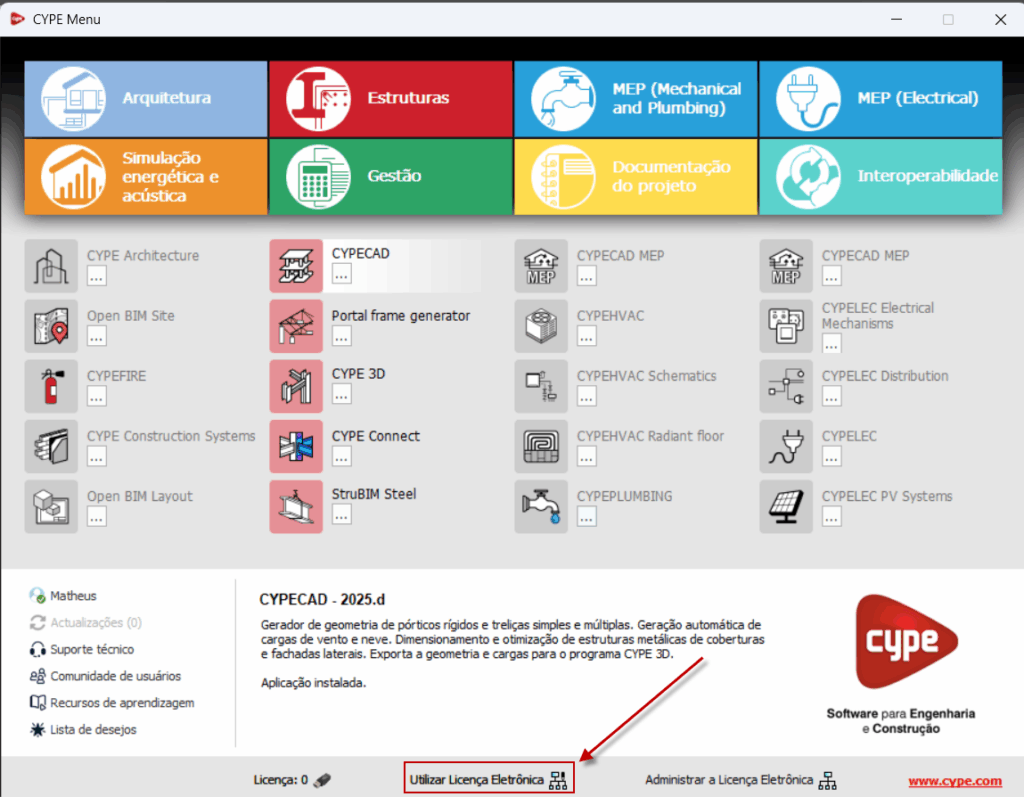Expand ... button under CYPELEC PV Systems
The height and width of the screenshot is (797, 1024).
831,517
